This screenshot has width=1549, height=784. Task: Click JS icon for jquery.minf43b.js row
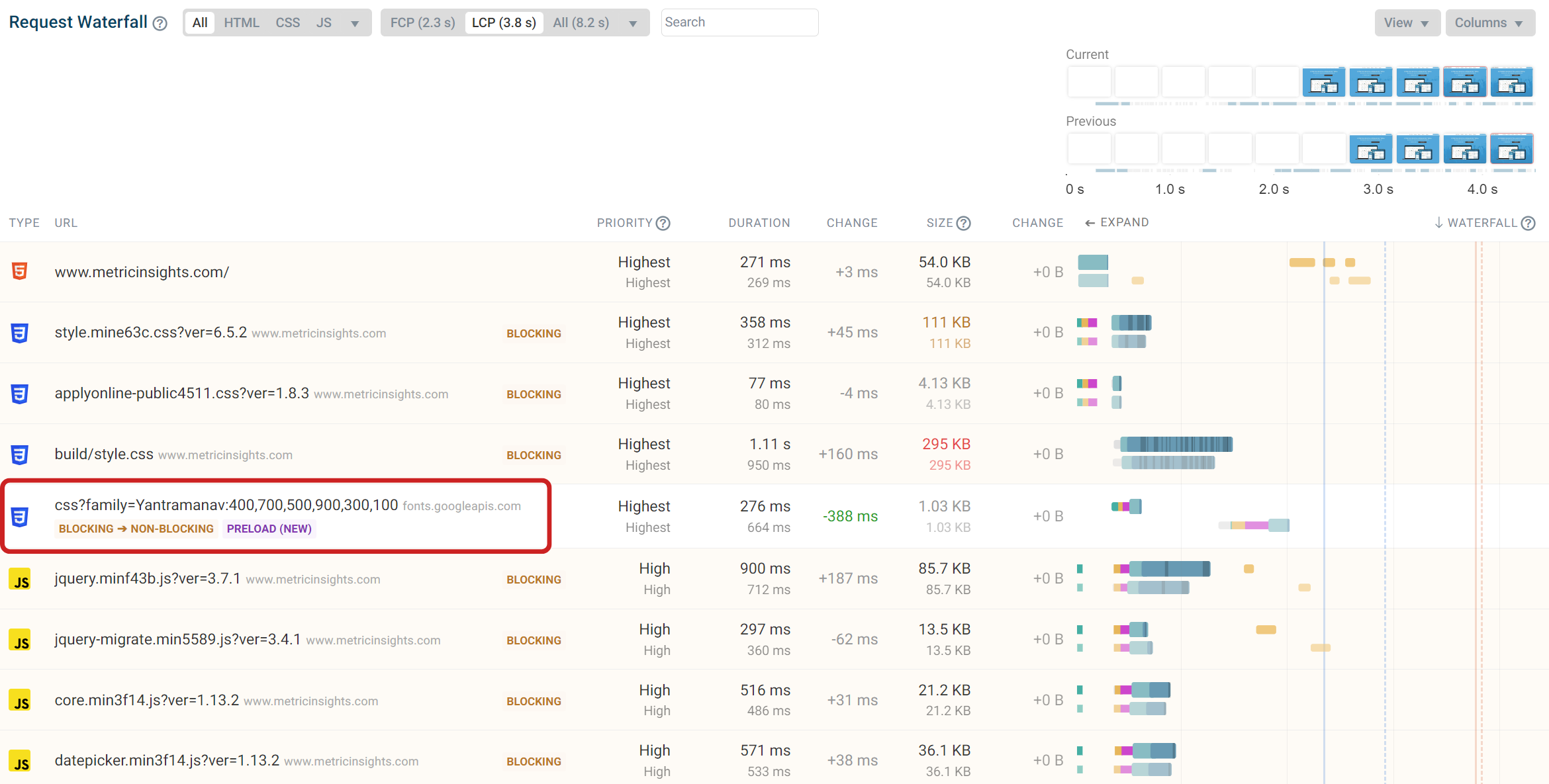point(20,579)
